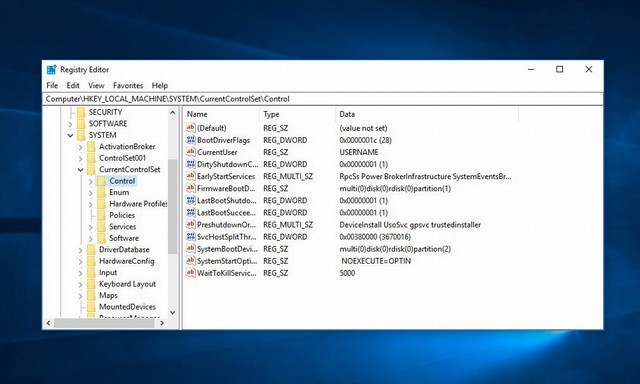
Task: Select the Policies key in tree
Action: click(x=122, y=215)
